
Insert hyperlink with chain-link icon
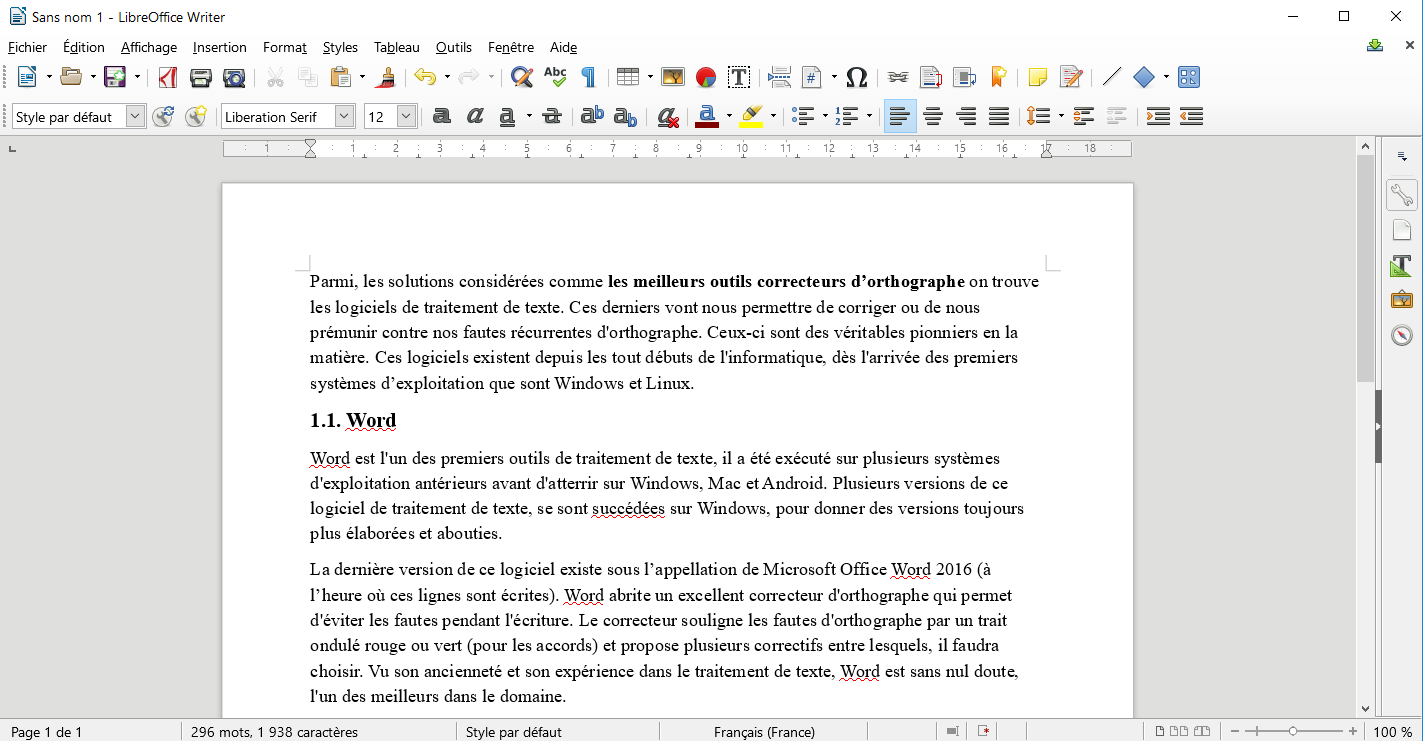tap(898, 77)
